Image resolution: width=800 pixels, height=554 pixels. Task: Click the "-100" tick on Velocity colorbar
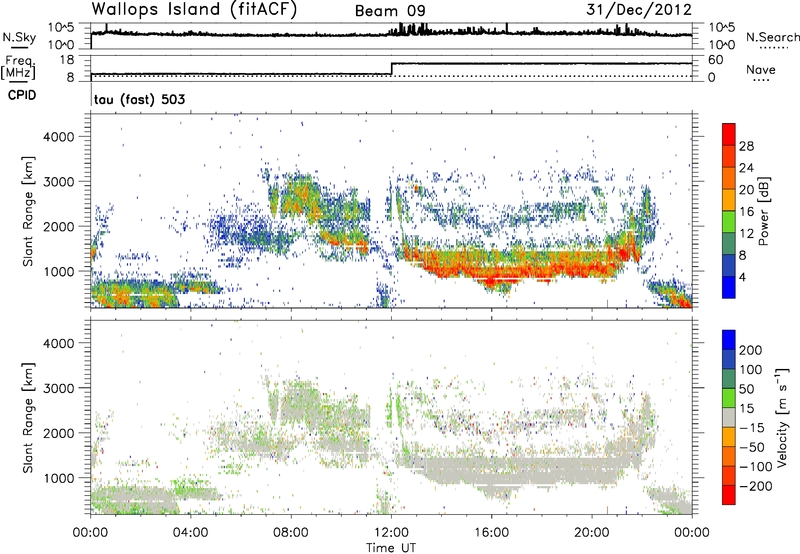pyautogui.click(x=755, y=467)
